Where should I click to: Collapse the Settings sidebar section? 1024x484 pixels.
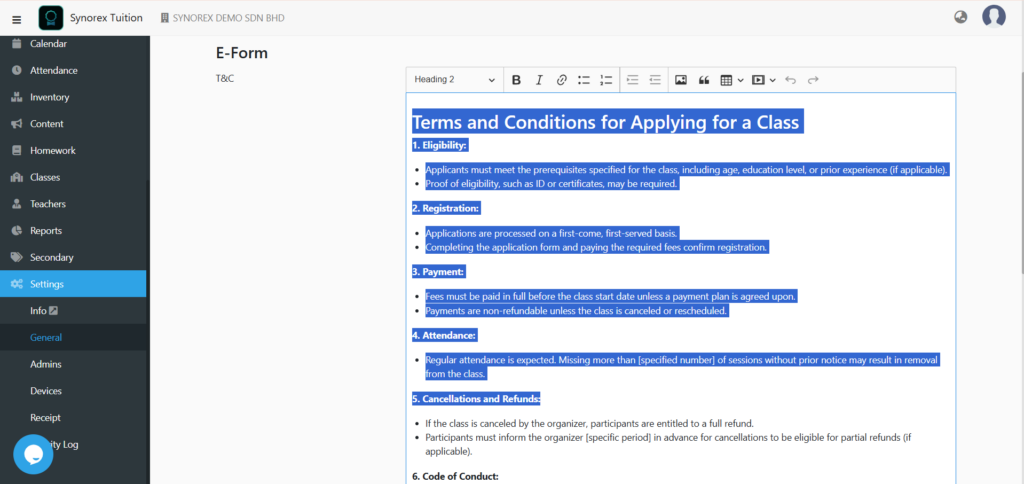(73, 284)
